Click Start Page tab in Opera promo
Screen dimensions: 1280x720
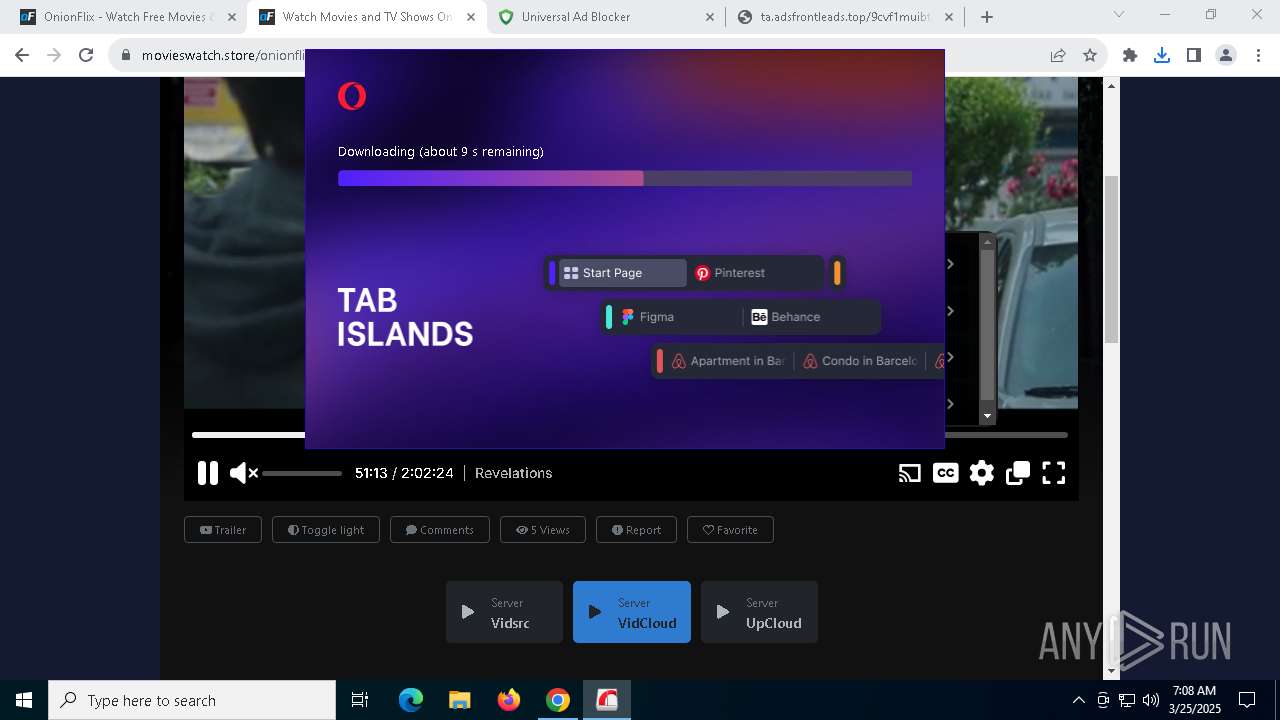[x=622, y=273]
